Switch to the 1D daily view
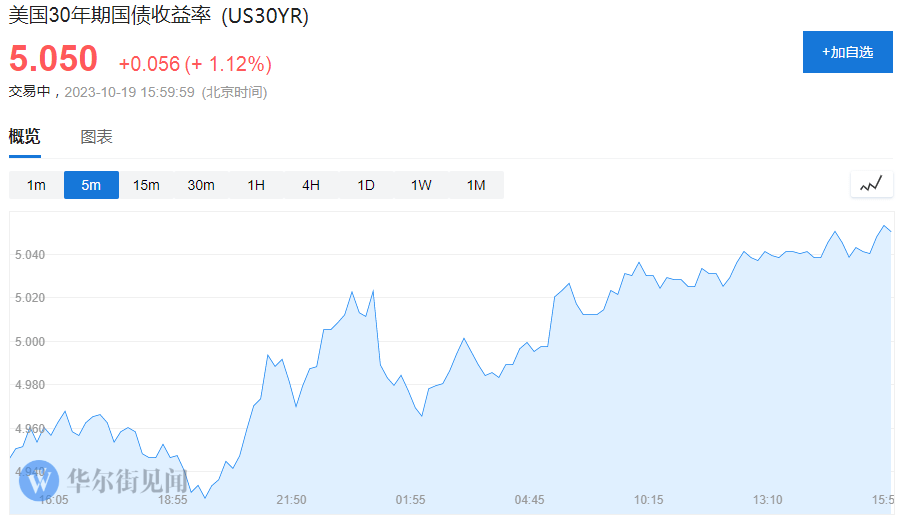Image resolution: width=900 pixels, height=524 pixels. [366, 185]
